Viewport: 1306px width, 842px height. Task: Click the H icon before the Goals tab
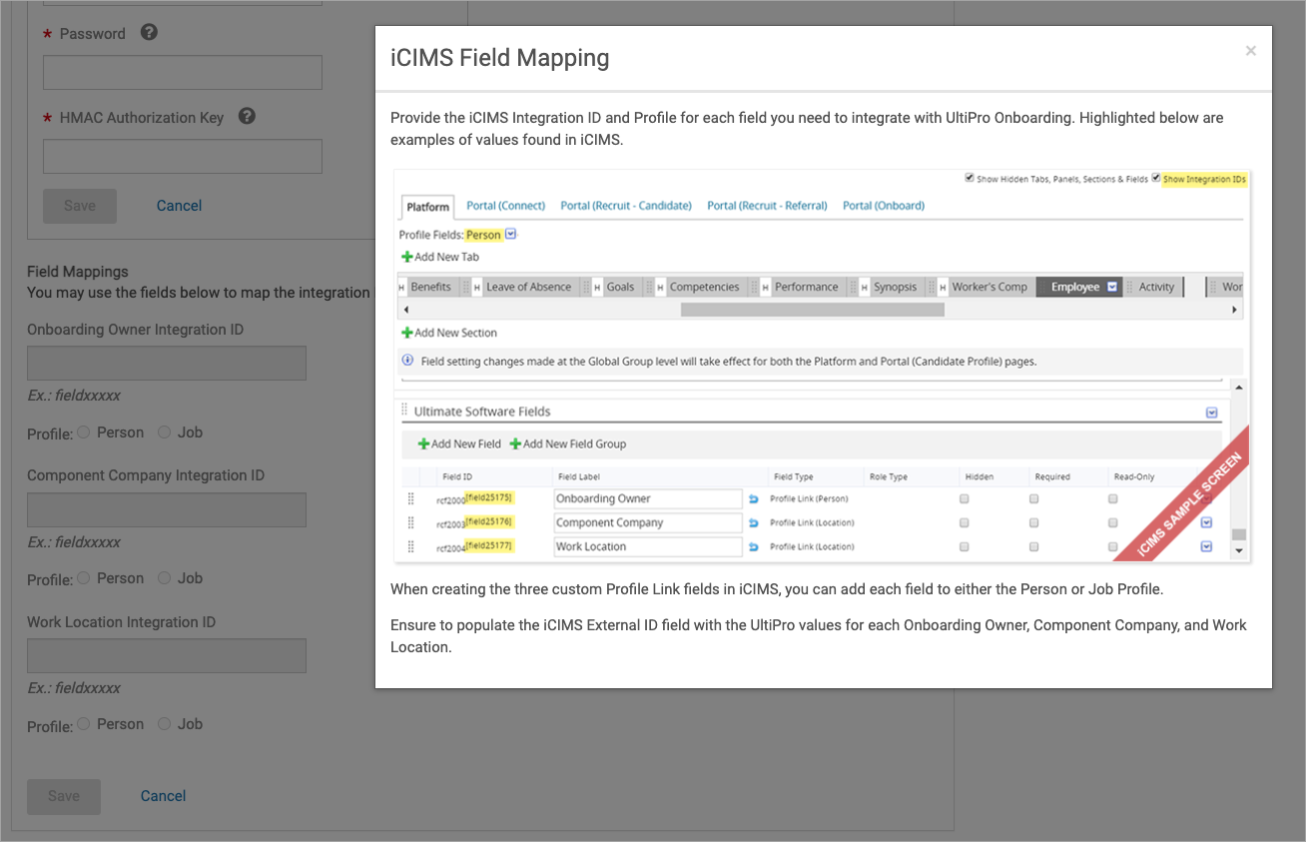597,287
